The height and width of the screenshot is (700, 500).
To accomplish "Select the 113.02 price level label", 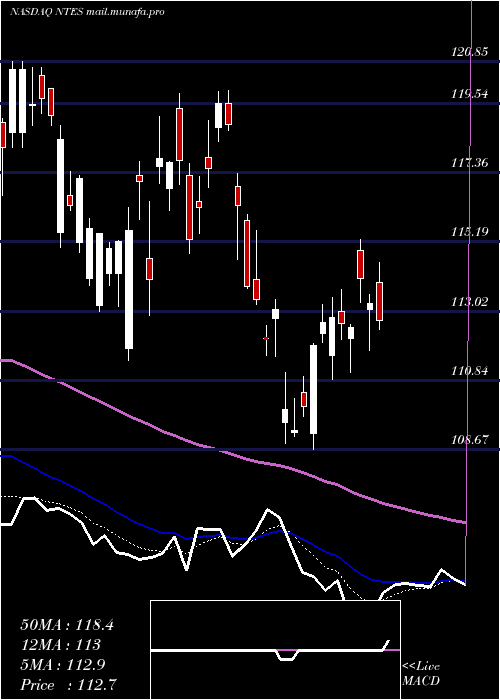I will (470, 302).
